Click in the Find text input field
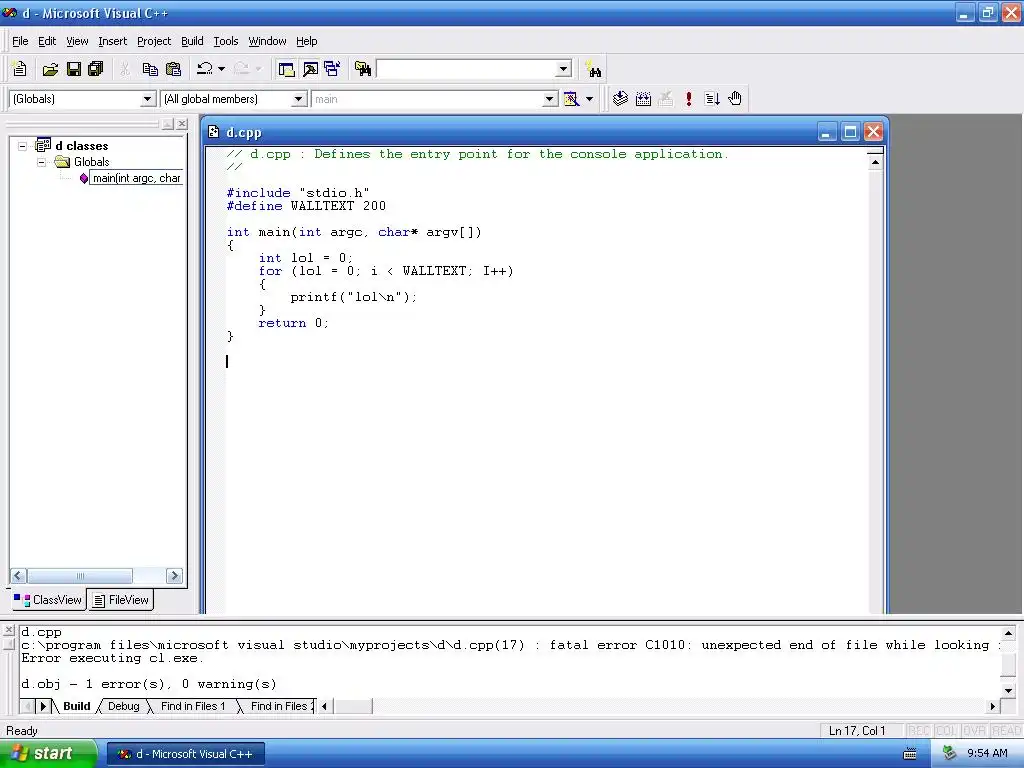 466,69
